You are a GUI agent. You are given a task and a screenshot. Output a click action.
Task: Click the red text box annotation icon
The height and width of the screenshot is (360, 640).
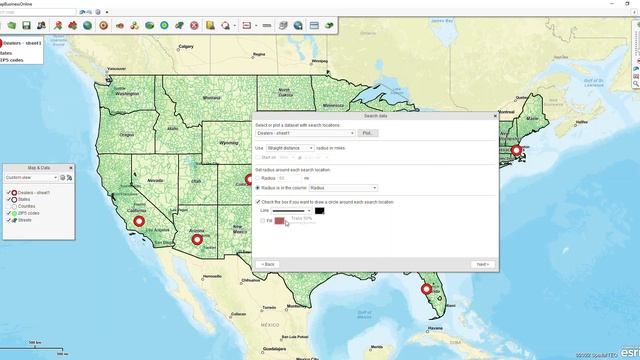[247, 25]
